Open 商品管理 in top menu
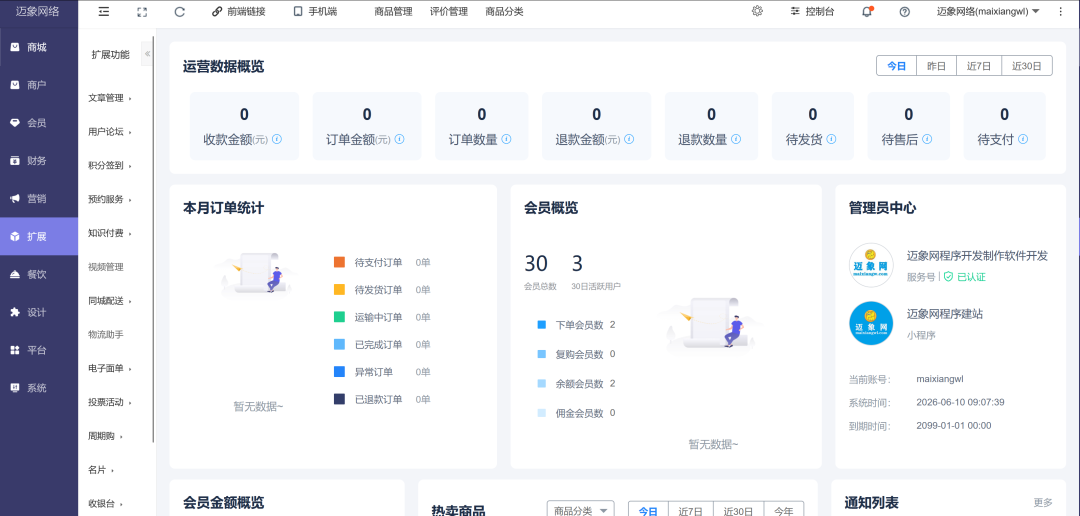 [x=393, y=12]
